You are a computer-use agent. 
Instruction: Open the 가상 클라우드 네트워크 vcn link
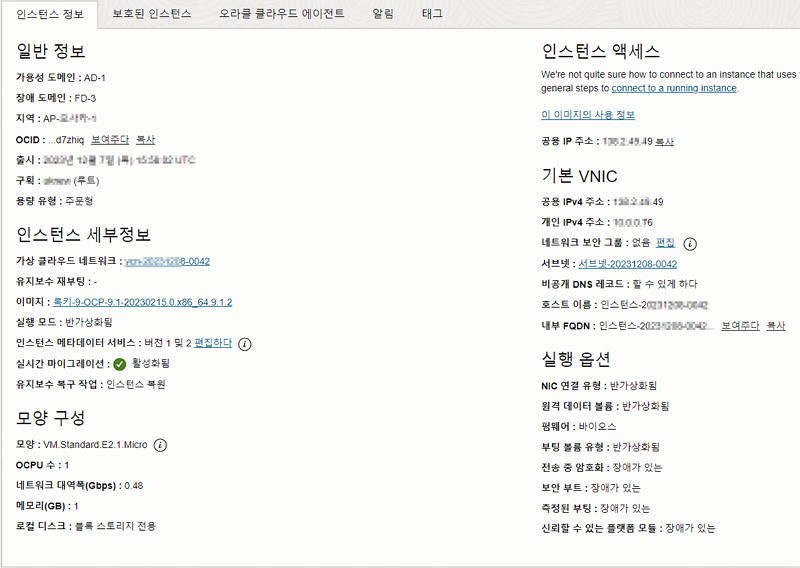tap(167, 261)
